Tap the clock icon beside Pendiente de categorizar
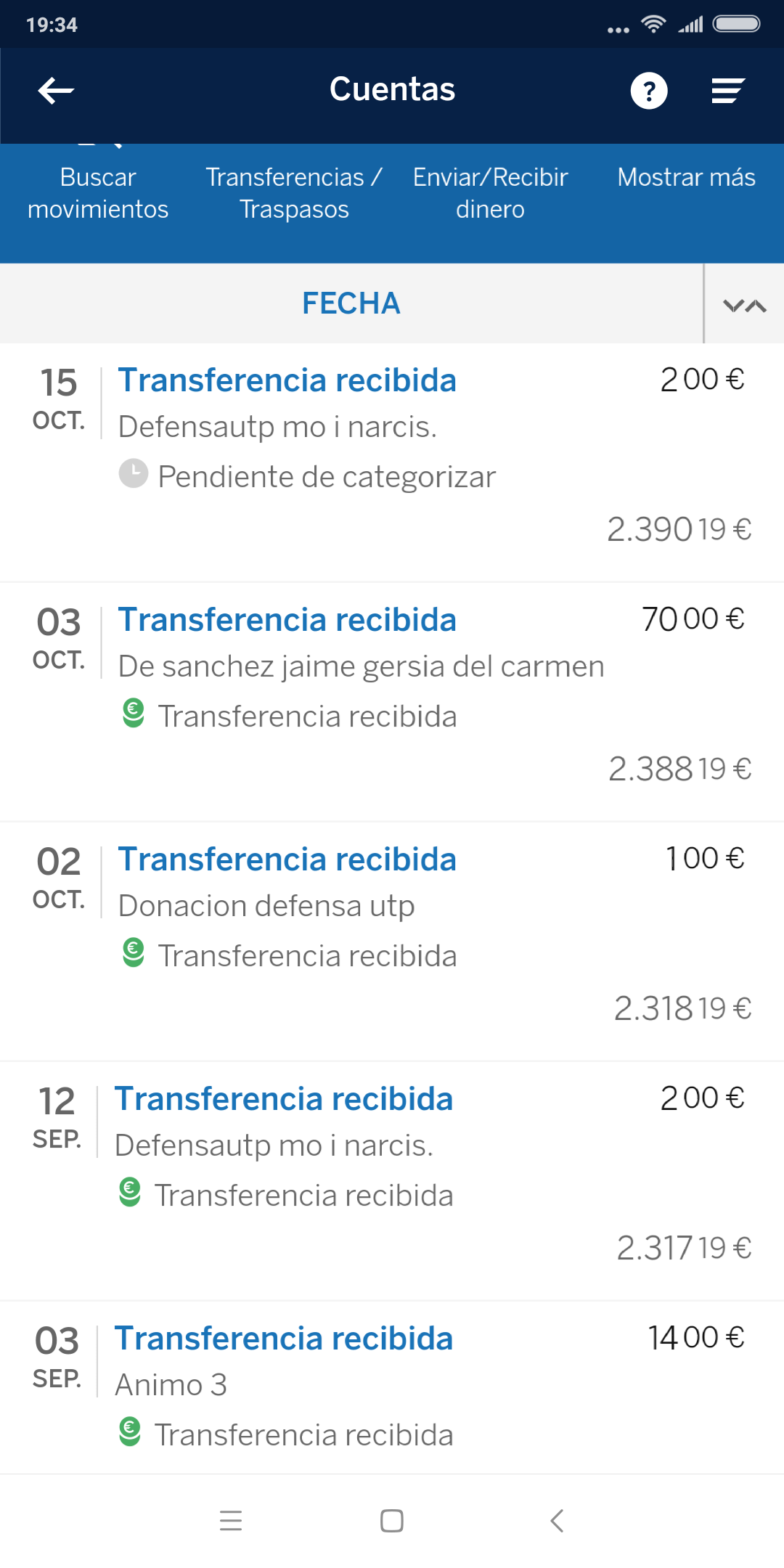This screenshot has height=1568, width=784. (134, 473)
